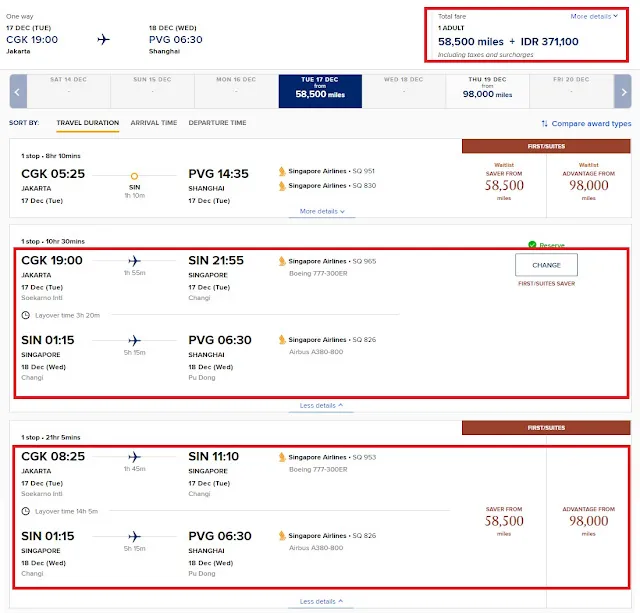Click the green Reserve checkmark icon
This screenshot has width=640, height=613.
pyautogui.click(x=532, y=244)
